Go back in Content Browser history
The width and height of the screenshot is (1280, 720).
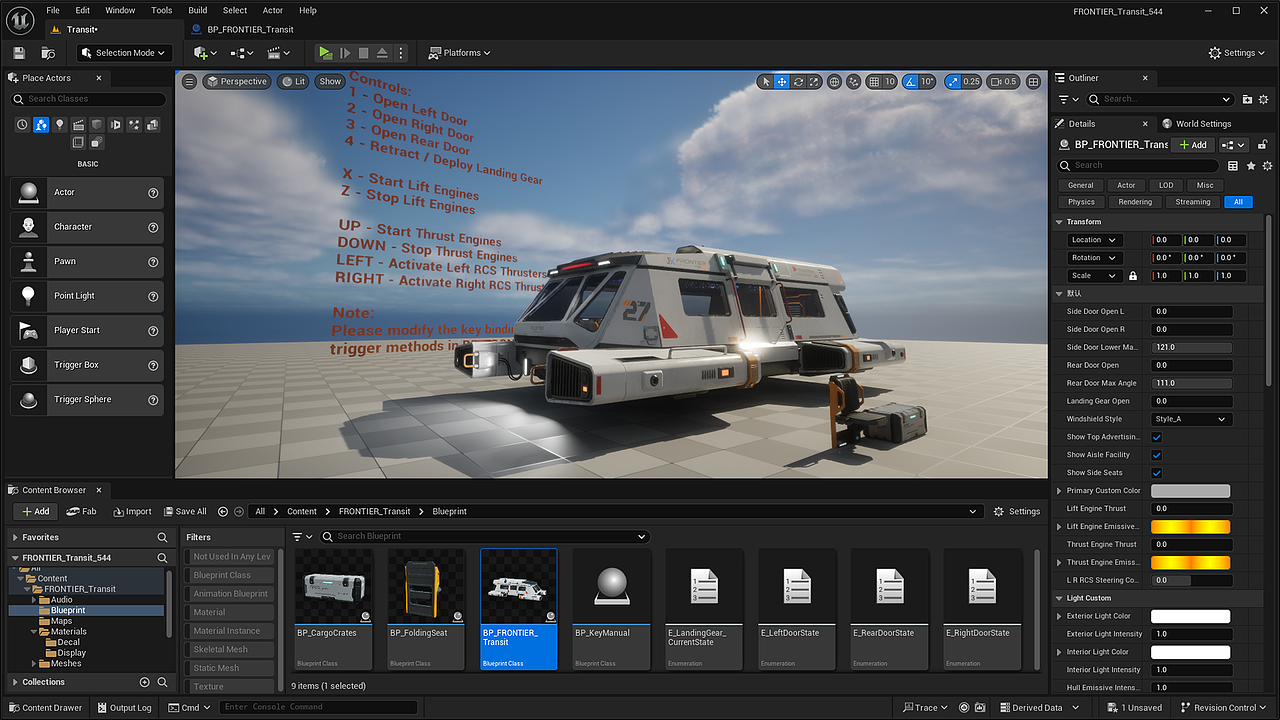(x=223, y=511)
